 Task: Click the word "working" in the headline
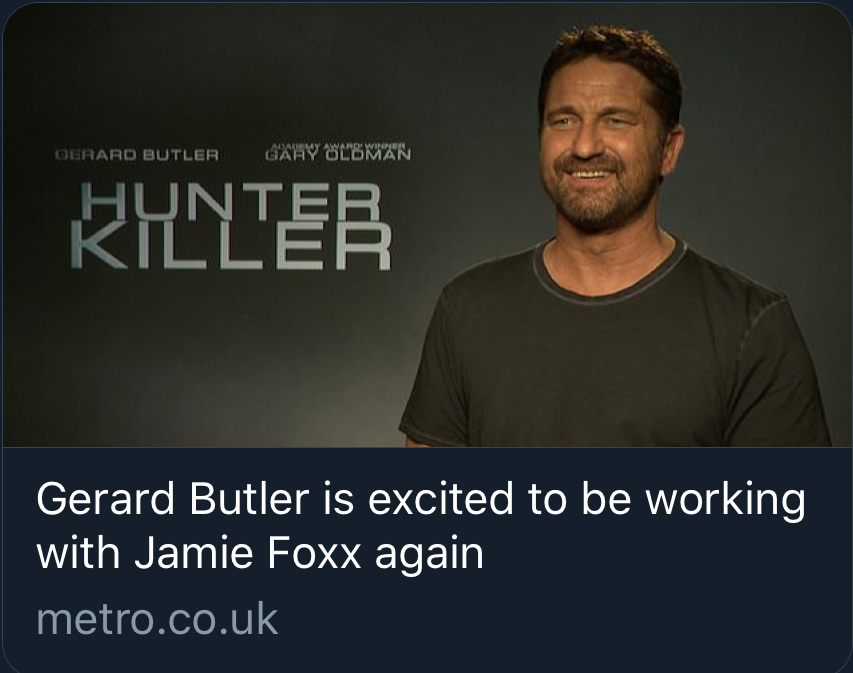712,499
